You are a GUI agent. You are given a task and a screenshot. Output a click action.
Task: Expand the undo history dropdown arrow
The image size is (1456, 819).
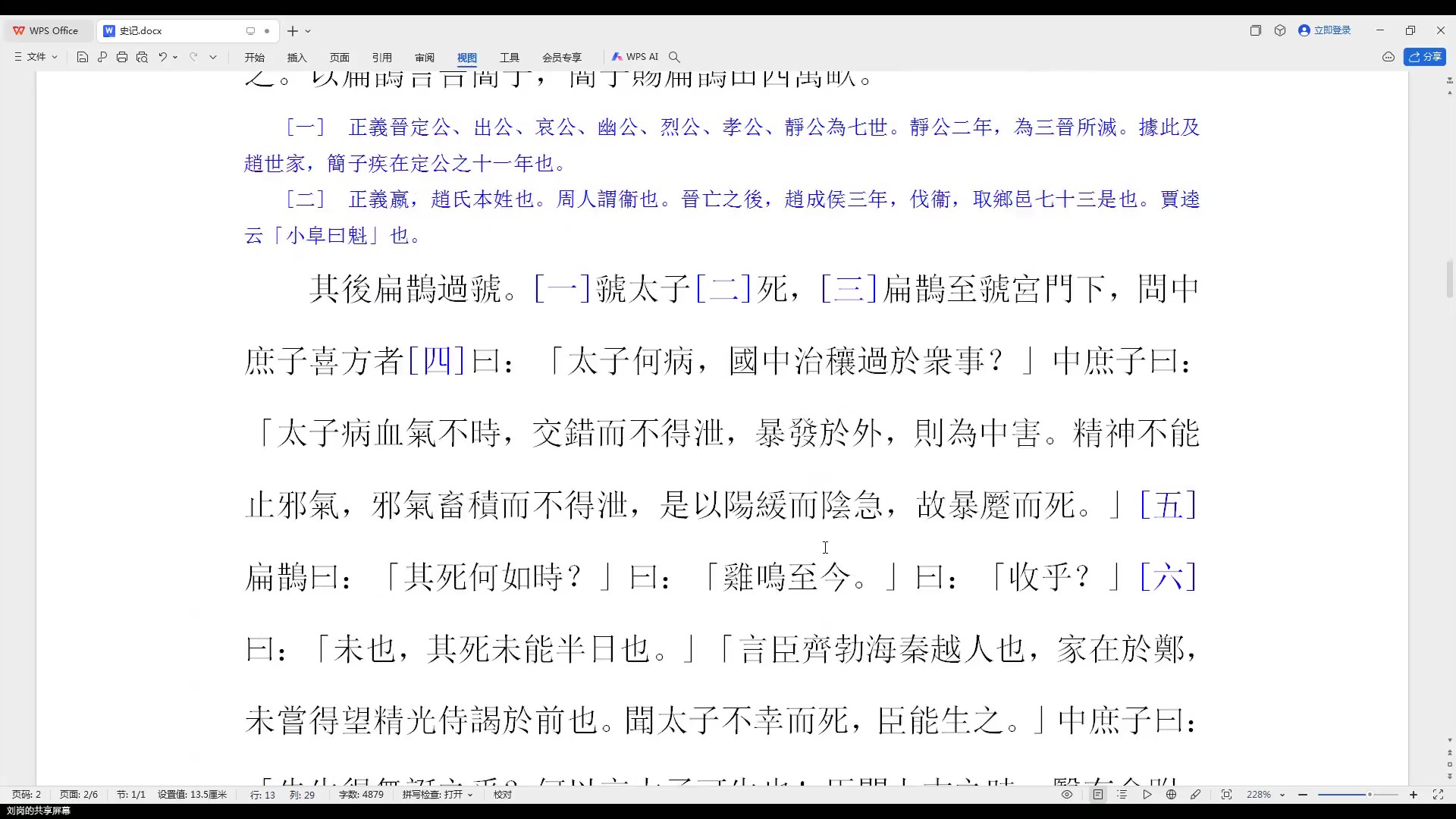[175, 57]
